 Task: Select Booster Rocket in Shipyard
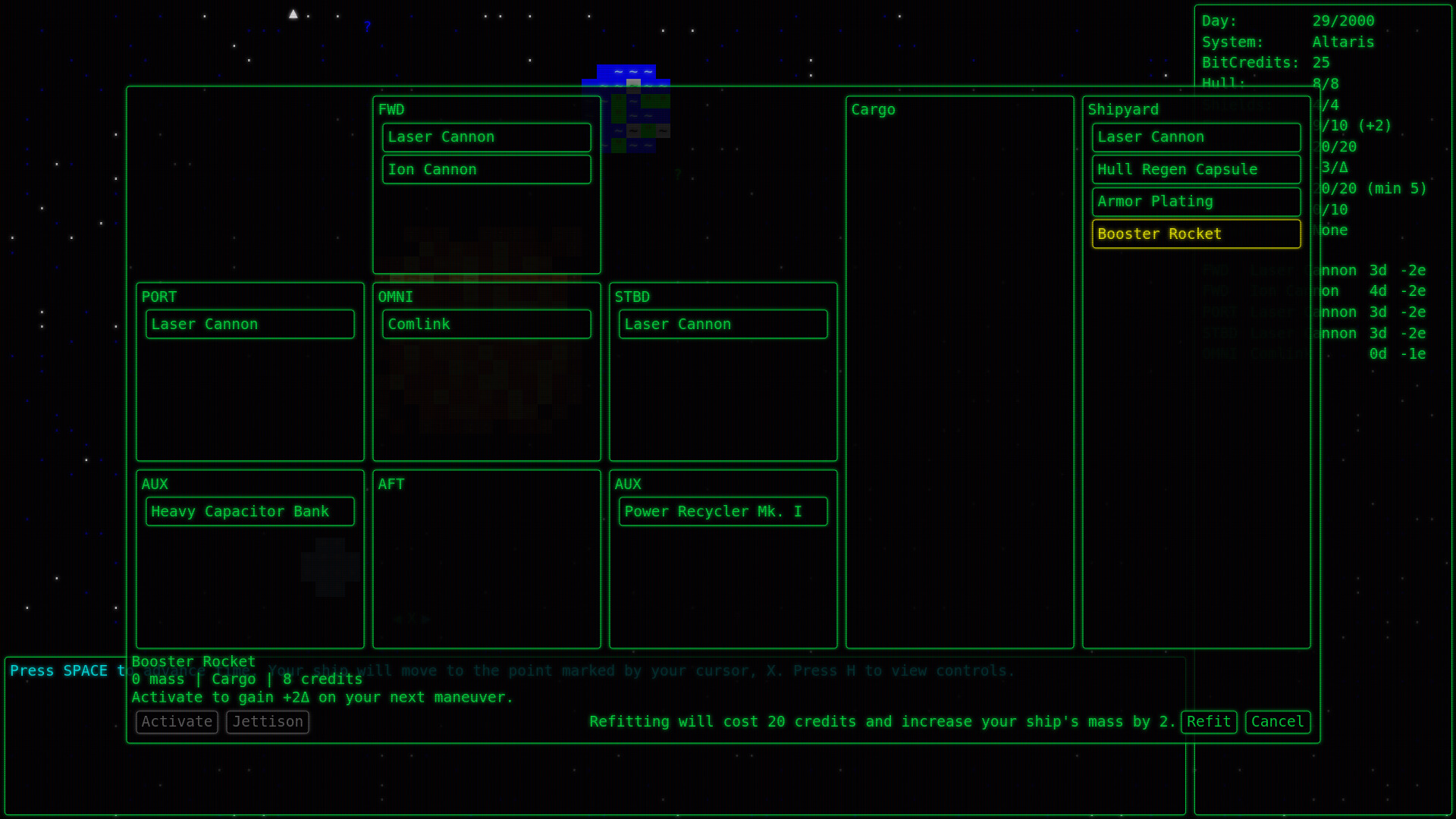1196,234
